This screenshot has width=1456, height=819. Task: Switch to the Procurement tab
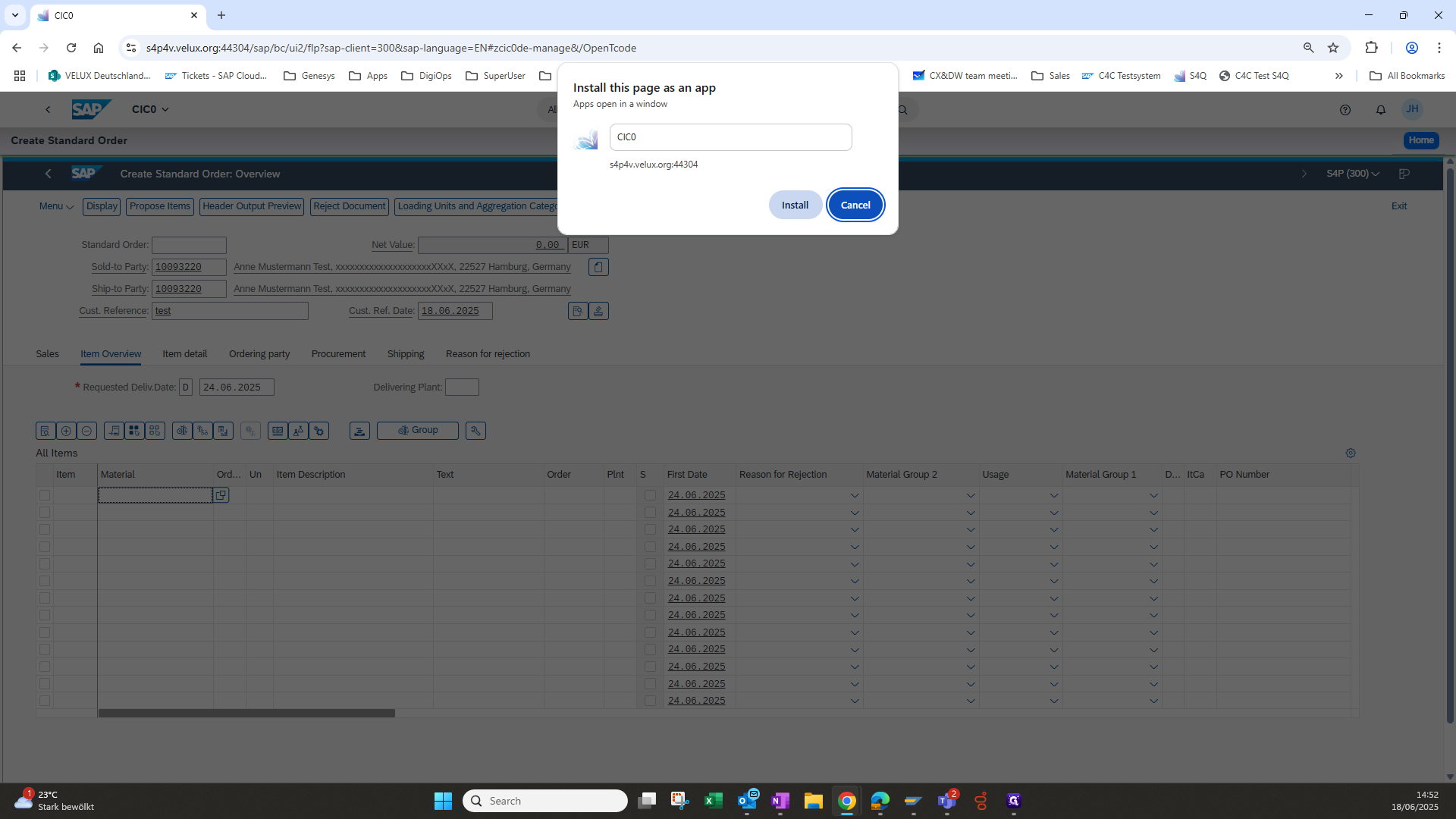[x=338, y=354]
